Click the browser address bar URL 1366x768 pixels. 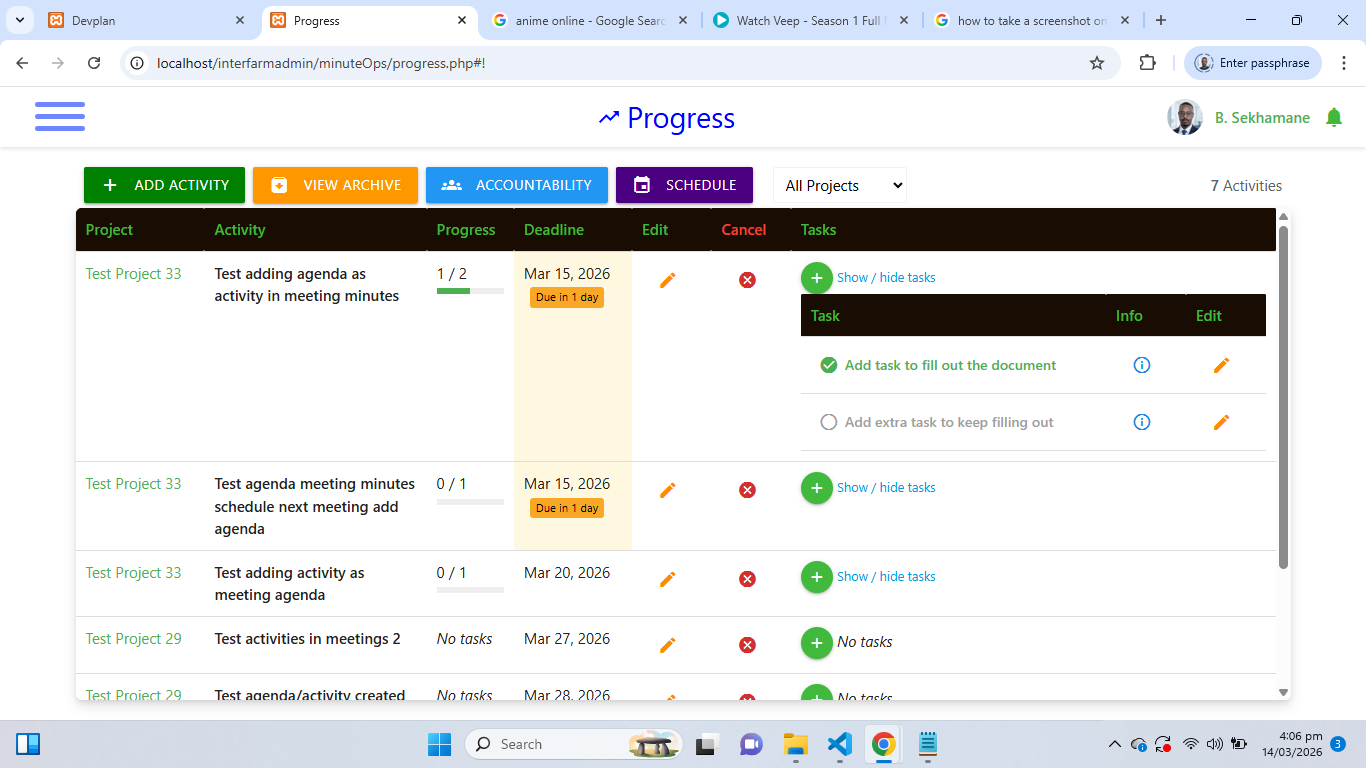click(321, 63)
